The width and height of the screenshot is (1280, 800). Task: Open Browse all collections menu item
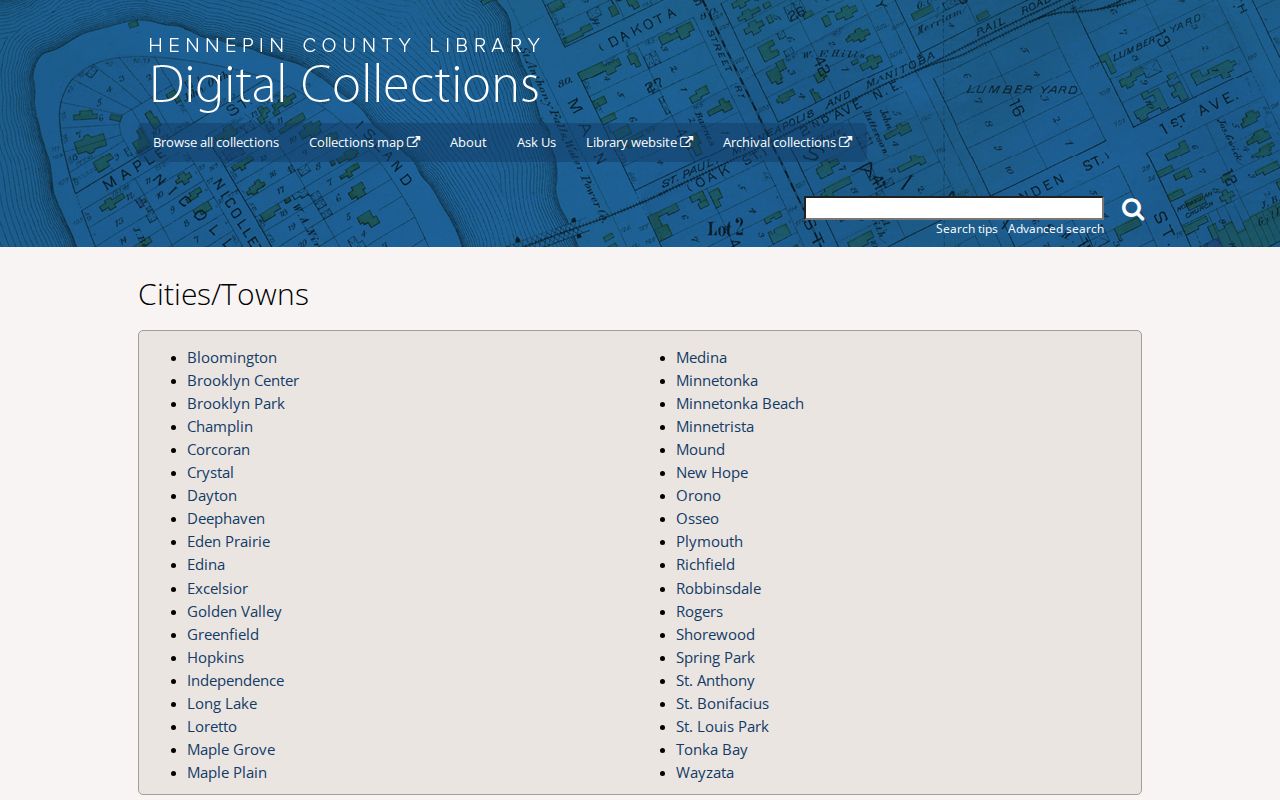click(x=216, y=142)
